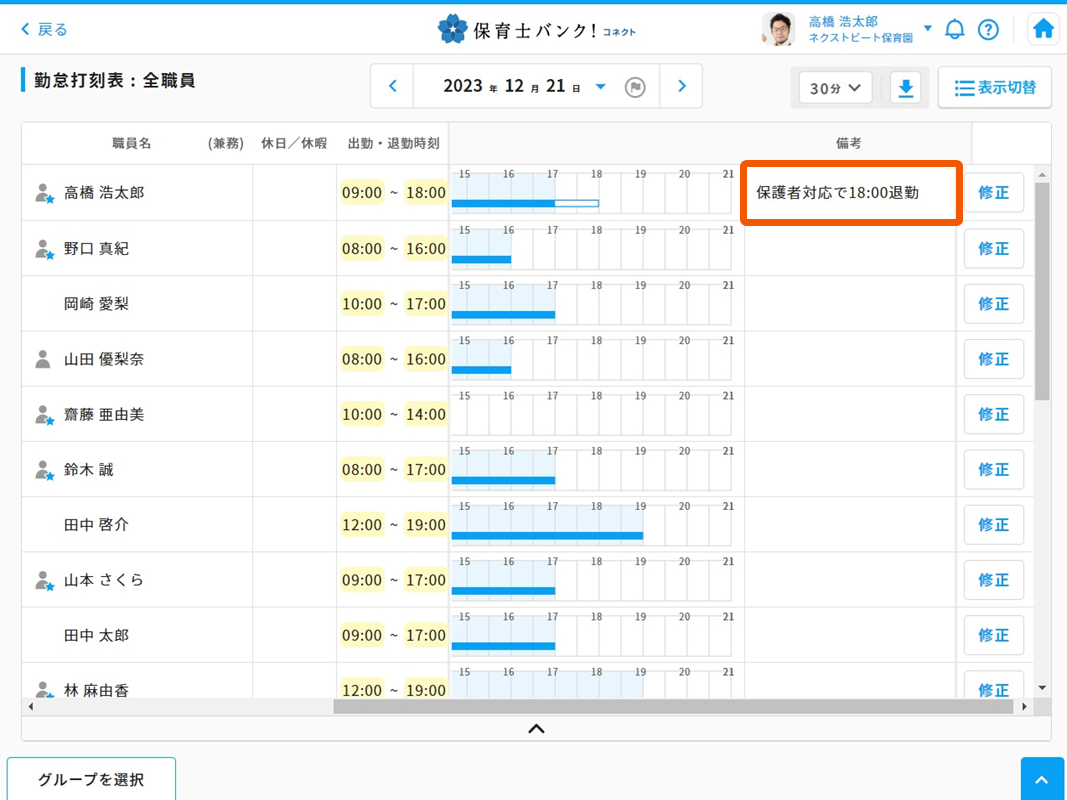Image resolution: width=1067 pixels, height=800 pixels.
Task: Click the download icon button
Action: pos(906,88)
